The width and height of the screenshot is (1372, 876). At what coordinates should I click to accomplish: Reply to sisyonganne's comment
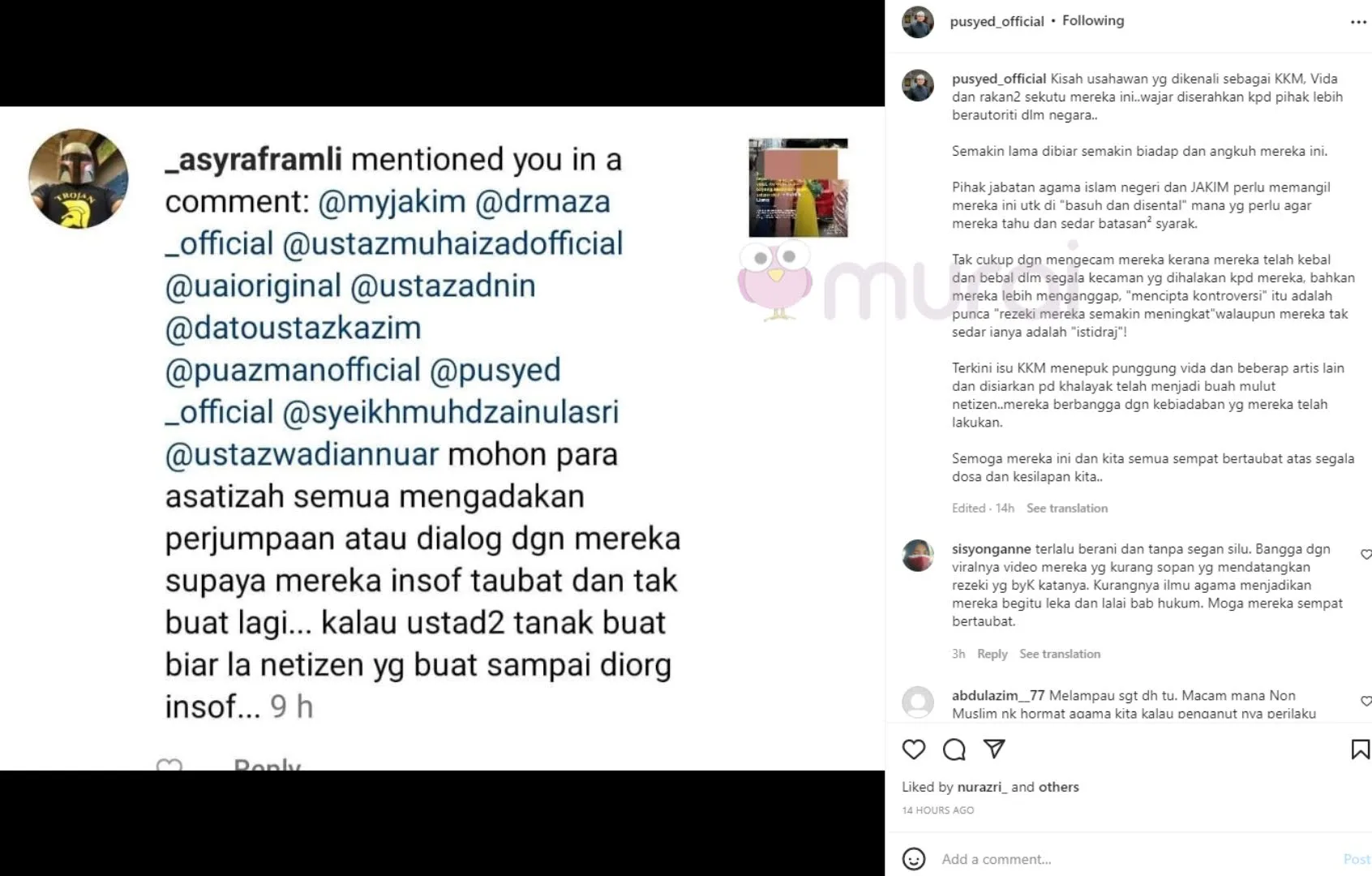tap(992, 654)
